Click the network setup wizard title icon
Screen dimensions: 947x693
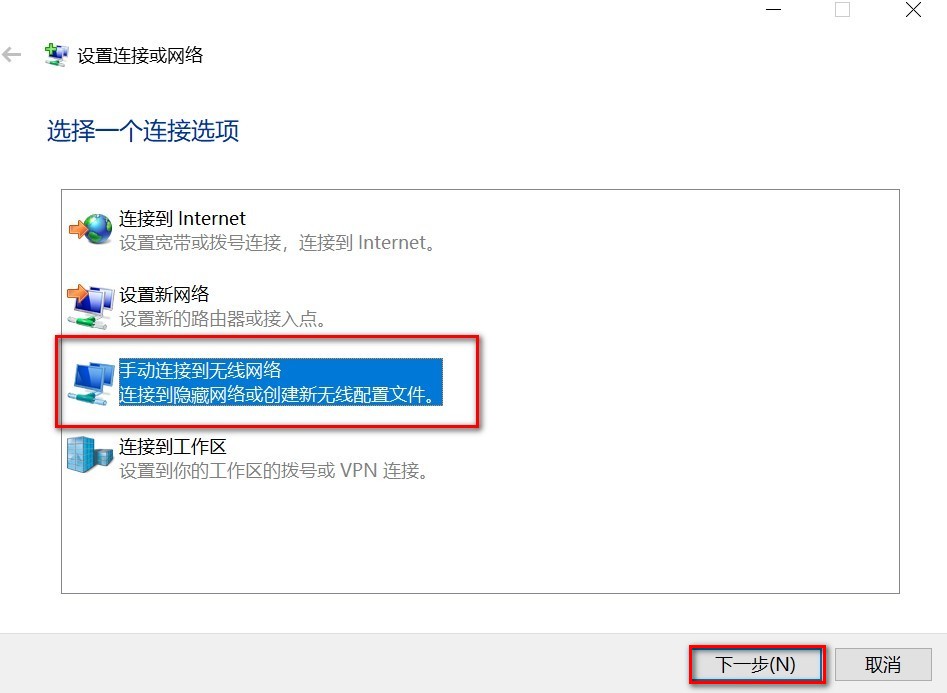pyautogui.click(x=56, y=55)
